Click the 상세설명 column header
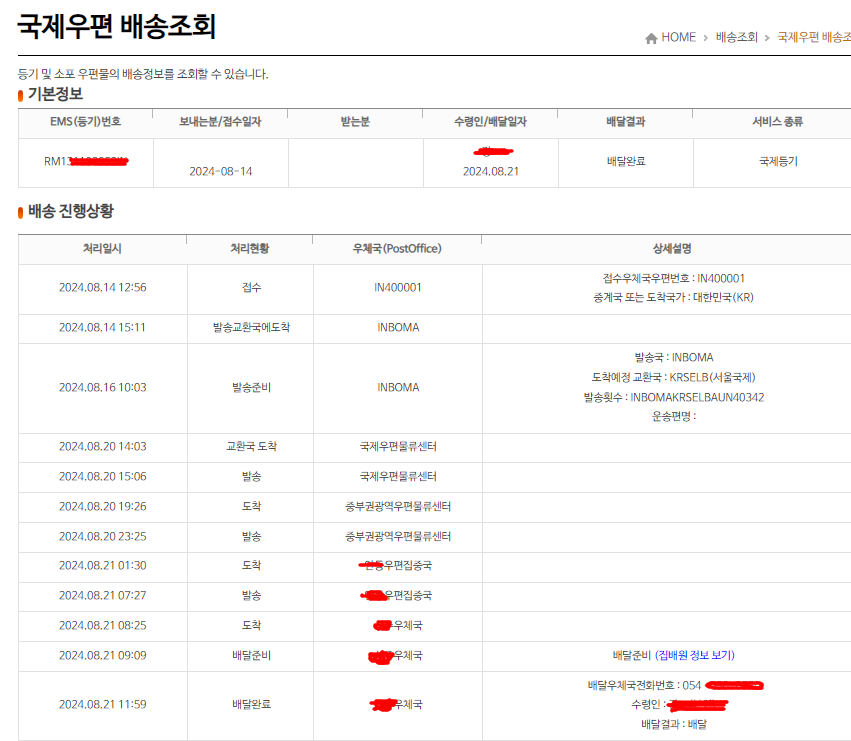851x741 pixels. pyautogui.click(x=666, y=248)
